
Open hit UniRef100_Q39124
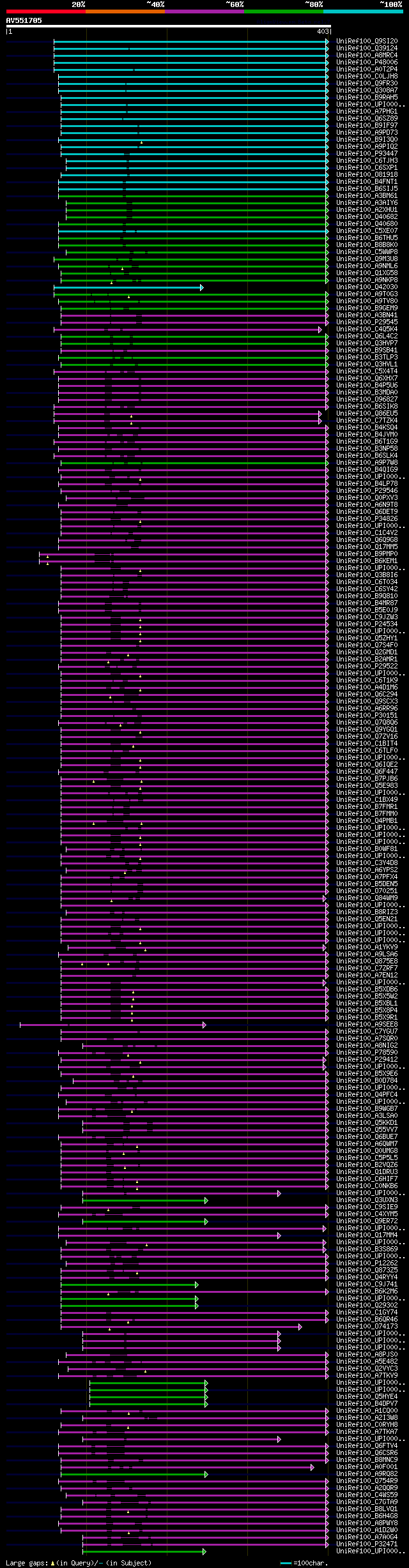coord(367,48)
